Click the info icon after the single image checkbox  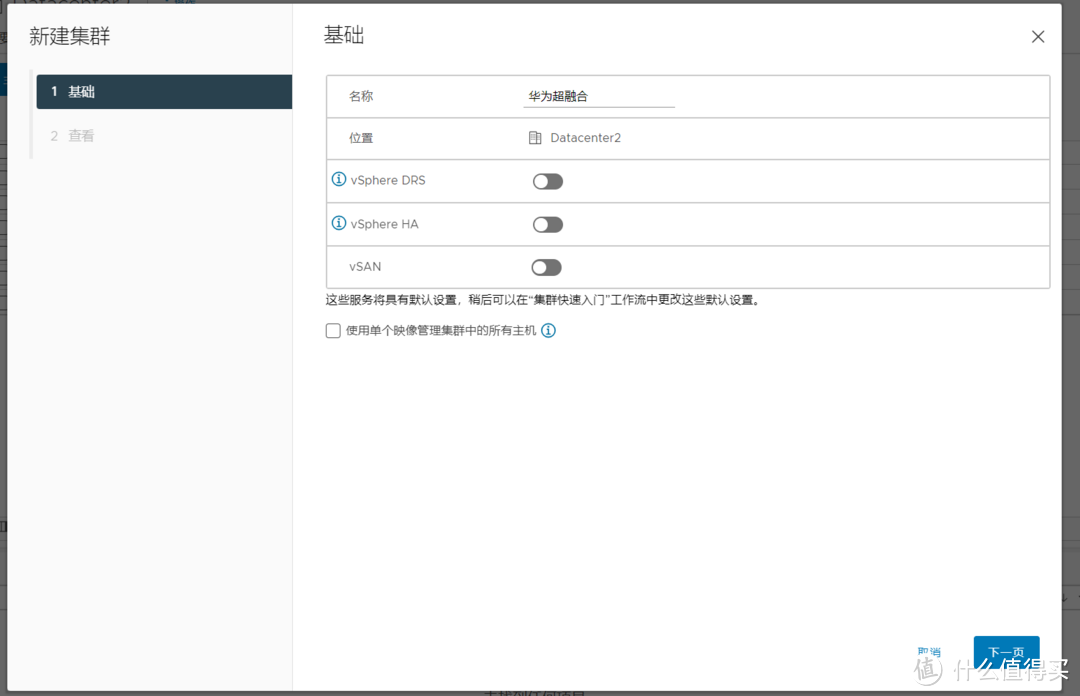(x=548, y=330)
